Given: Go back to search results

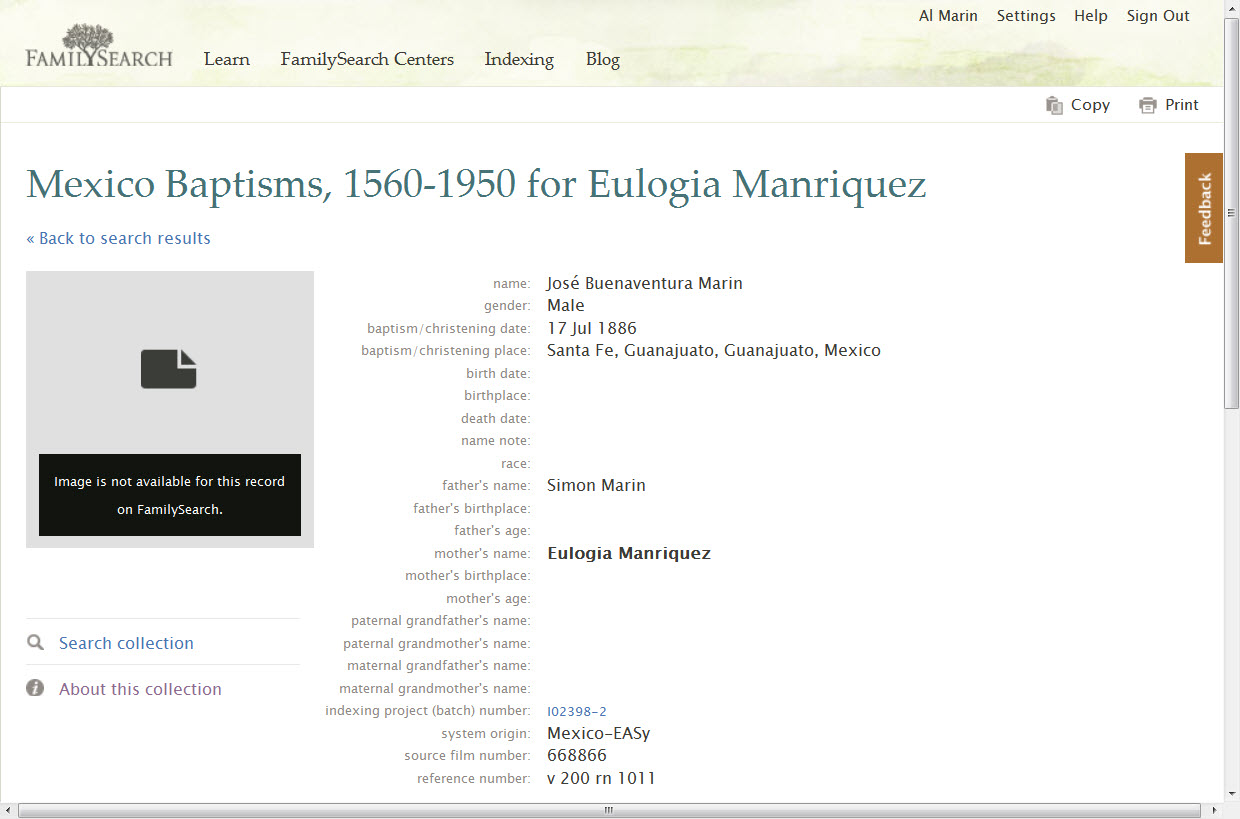Looking at the screenshot, I should click(x=118, y=238).
